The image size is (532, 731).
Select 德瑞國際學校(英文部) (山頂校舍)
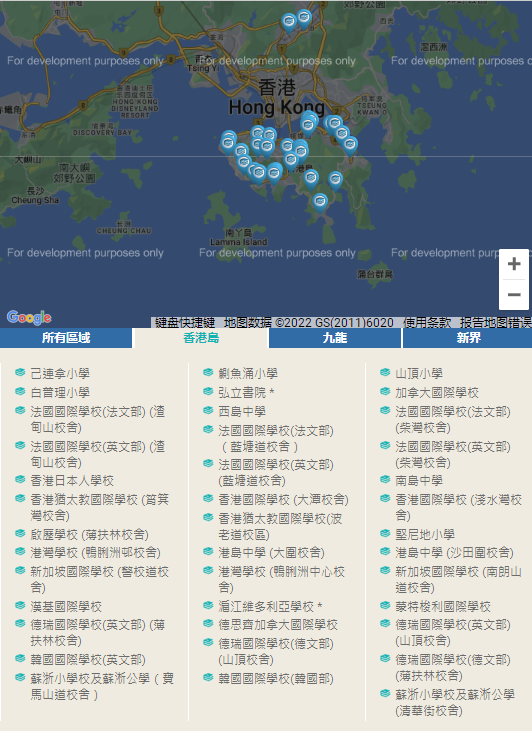point(453,633)
